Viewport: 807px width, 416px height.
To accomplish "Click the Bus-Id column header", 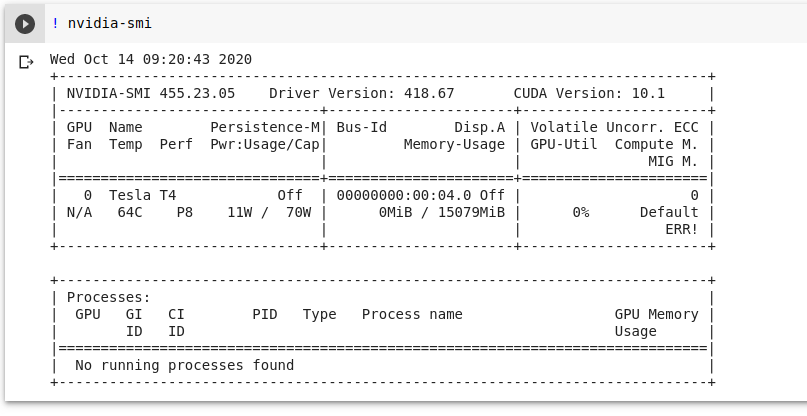I will pos(362,128).
